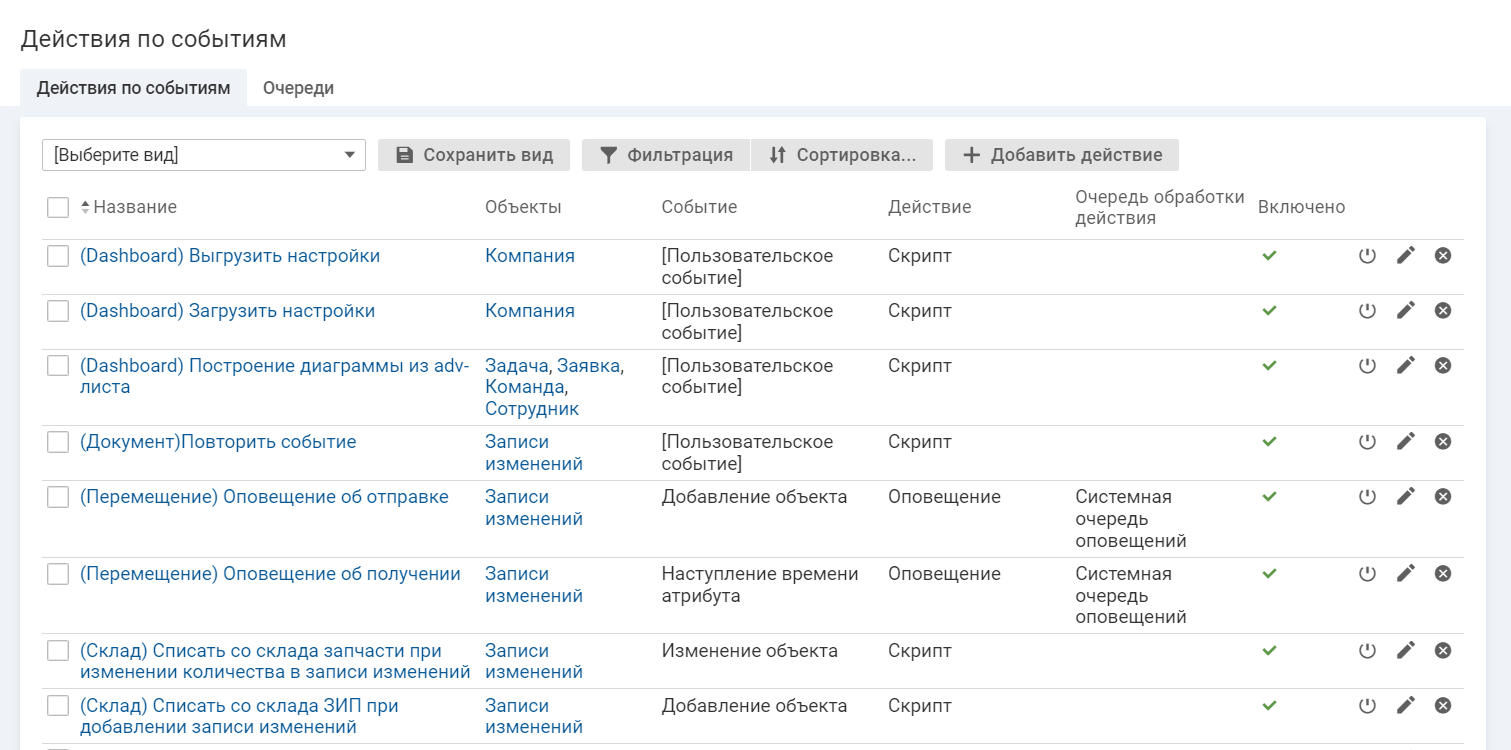Sort by the Название column header
Screen dimensions: 1511x750
point(134,207)
